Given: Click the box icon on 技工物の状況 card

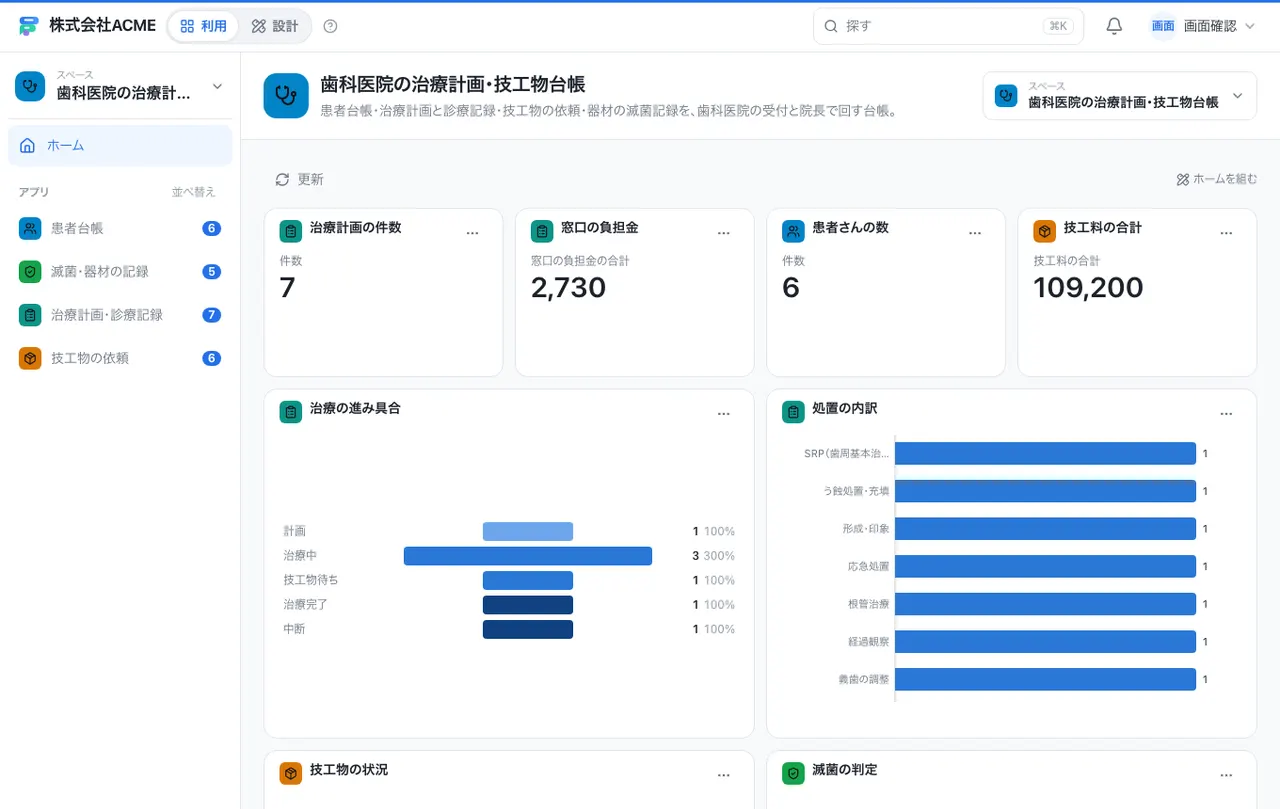Looking at the screenshot, I should pyautogui.click(x=291, y=774).
